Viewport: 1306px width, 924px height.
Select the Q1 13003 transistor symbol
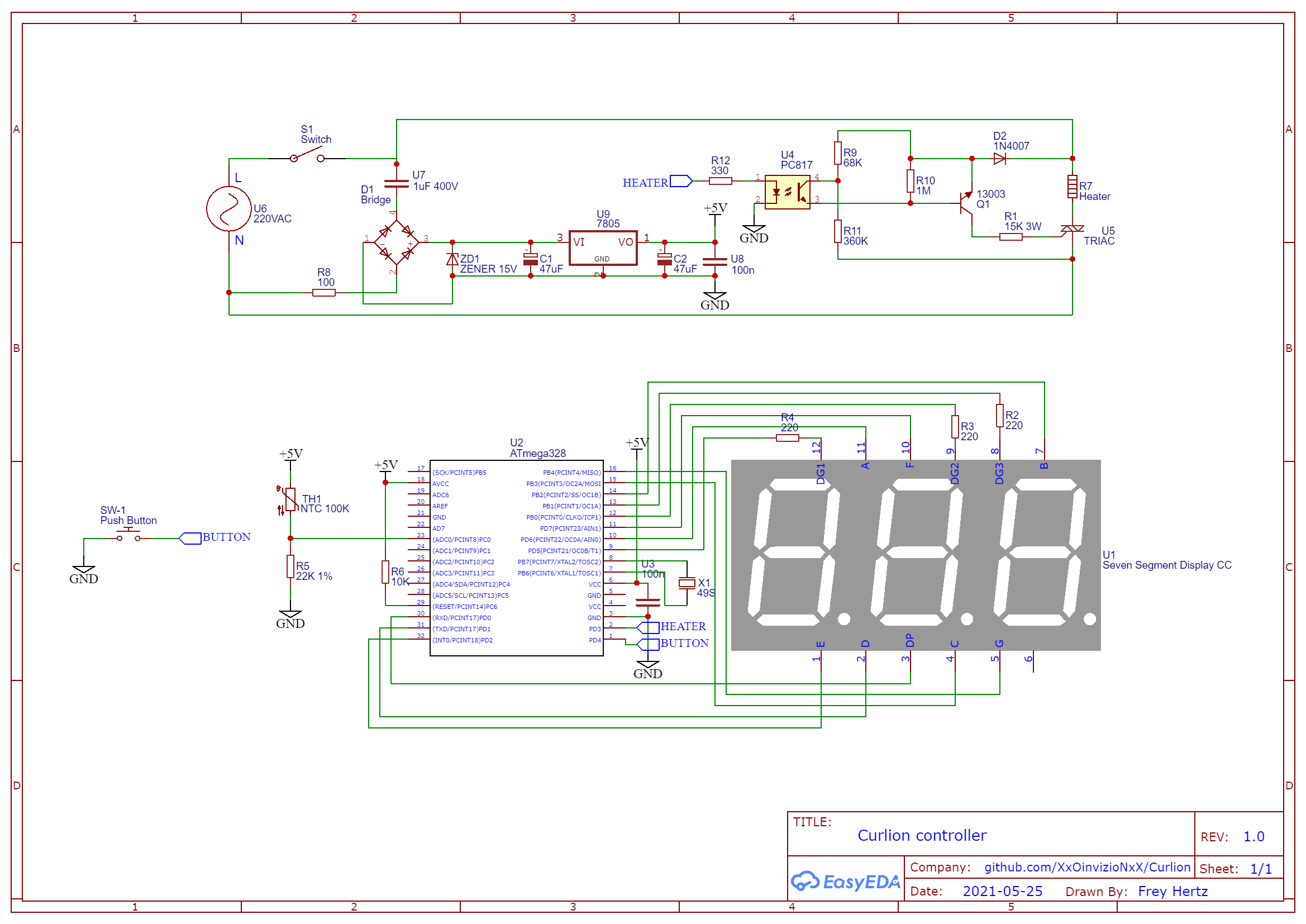(966, 203)
